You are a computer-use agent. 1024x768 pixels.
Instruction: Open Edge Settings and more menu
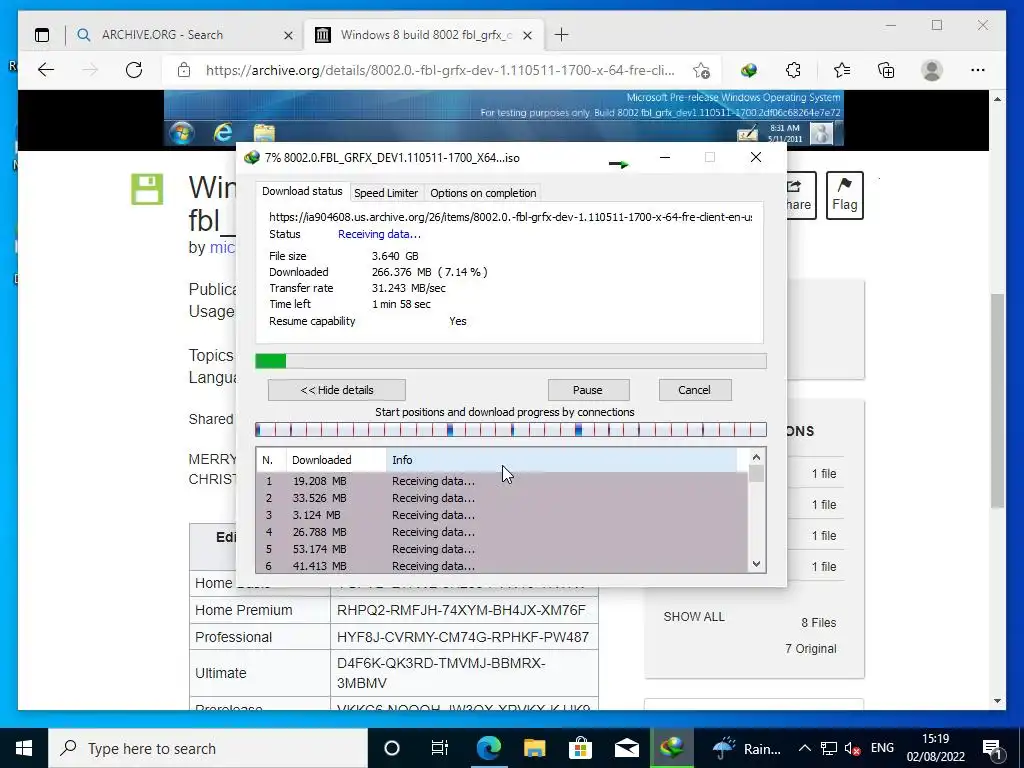978,70
